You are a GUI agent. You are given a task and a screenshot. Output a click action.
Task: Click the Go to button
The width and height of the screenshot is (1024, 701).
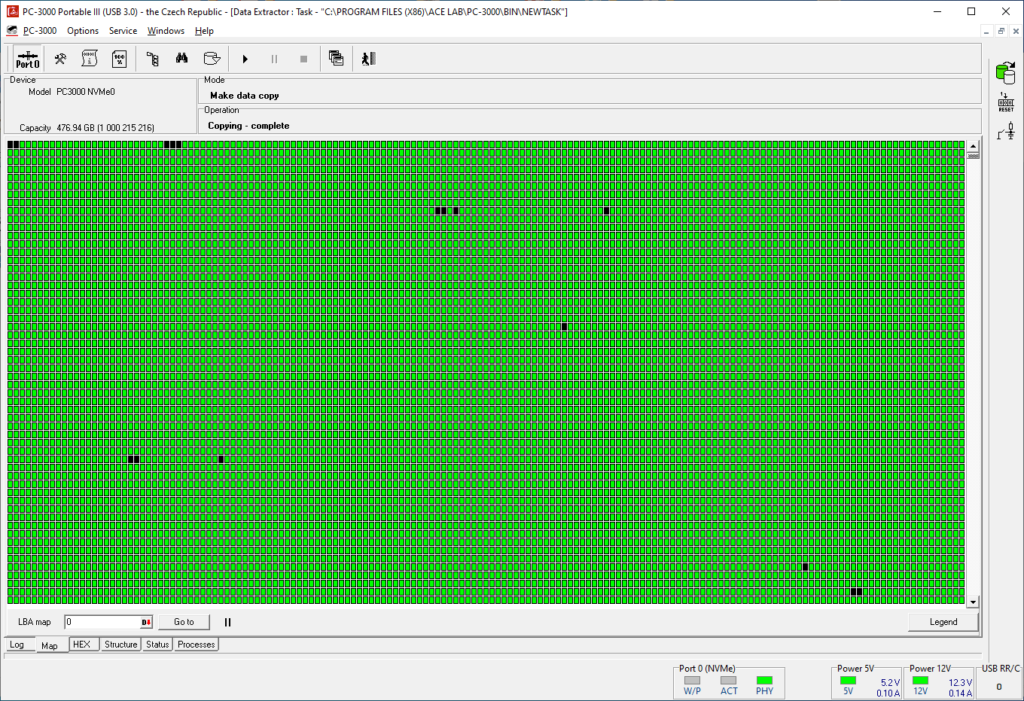point(184,622)
